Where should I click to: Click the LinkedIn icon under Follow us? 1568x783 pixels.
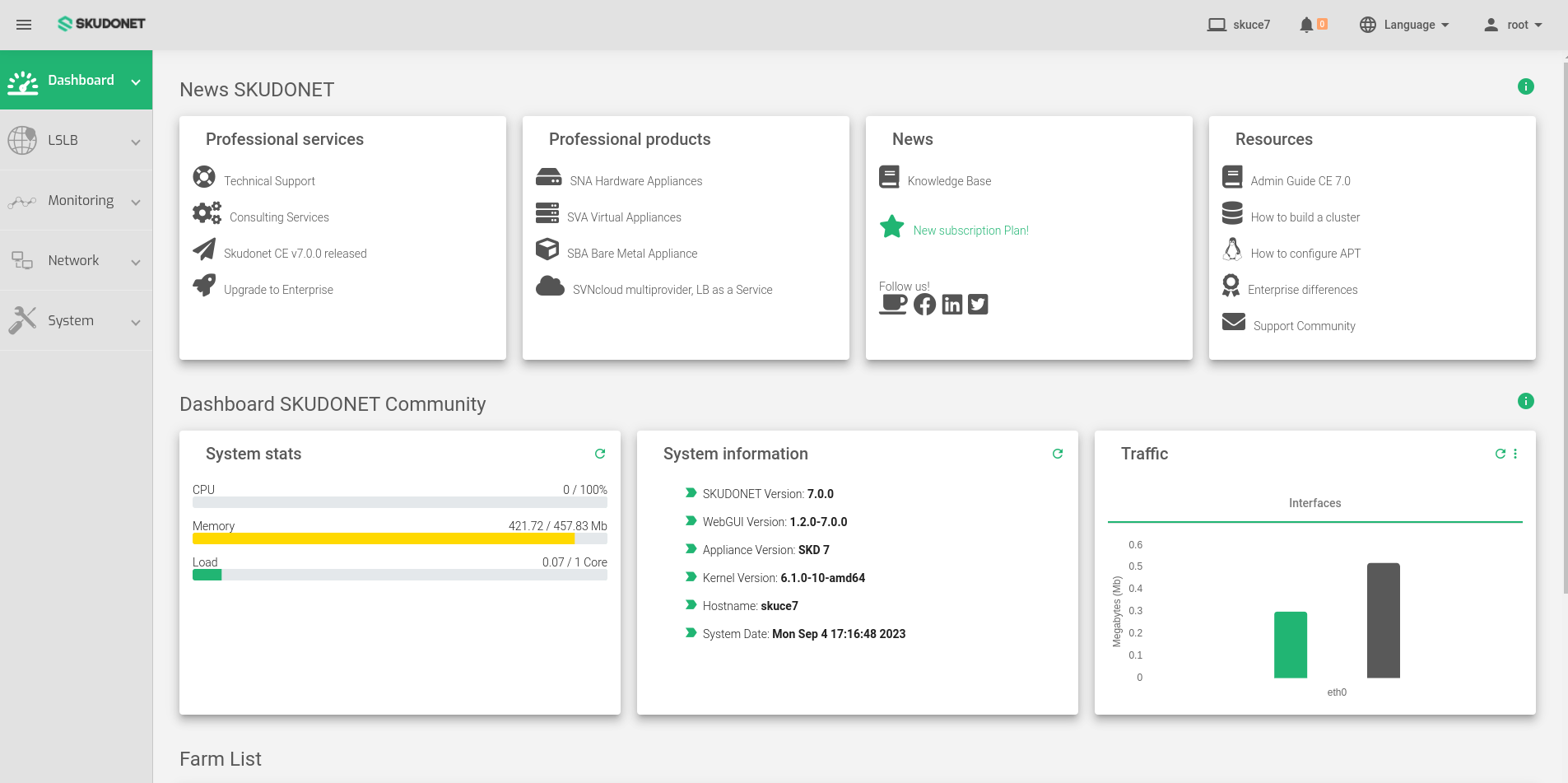click(952, 304)
